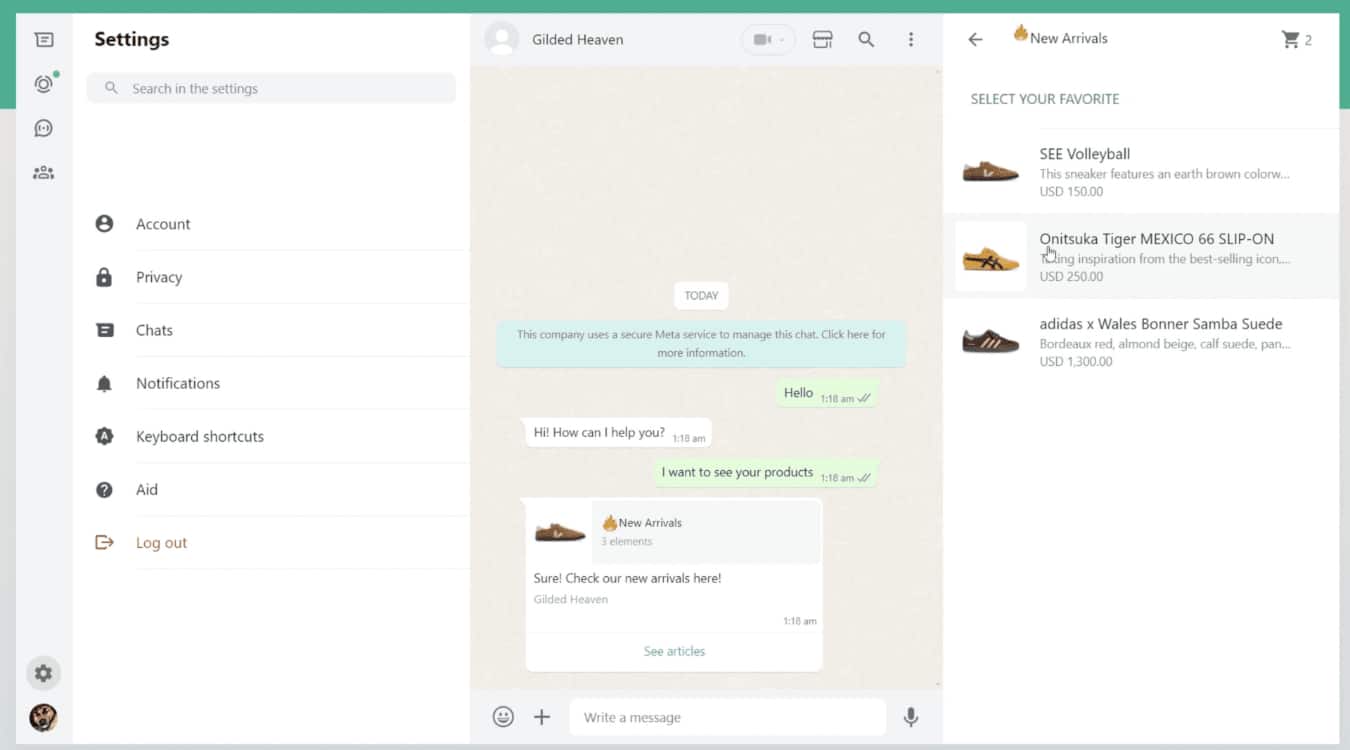
Task: Click the search icon in chat header
Action: 866,40
